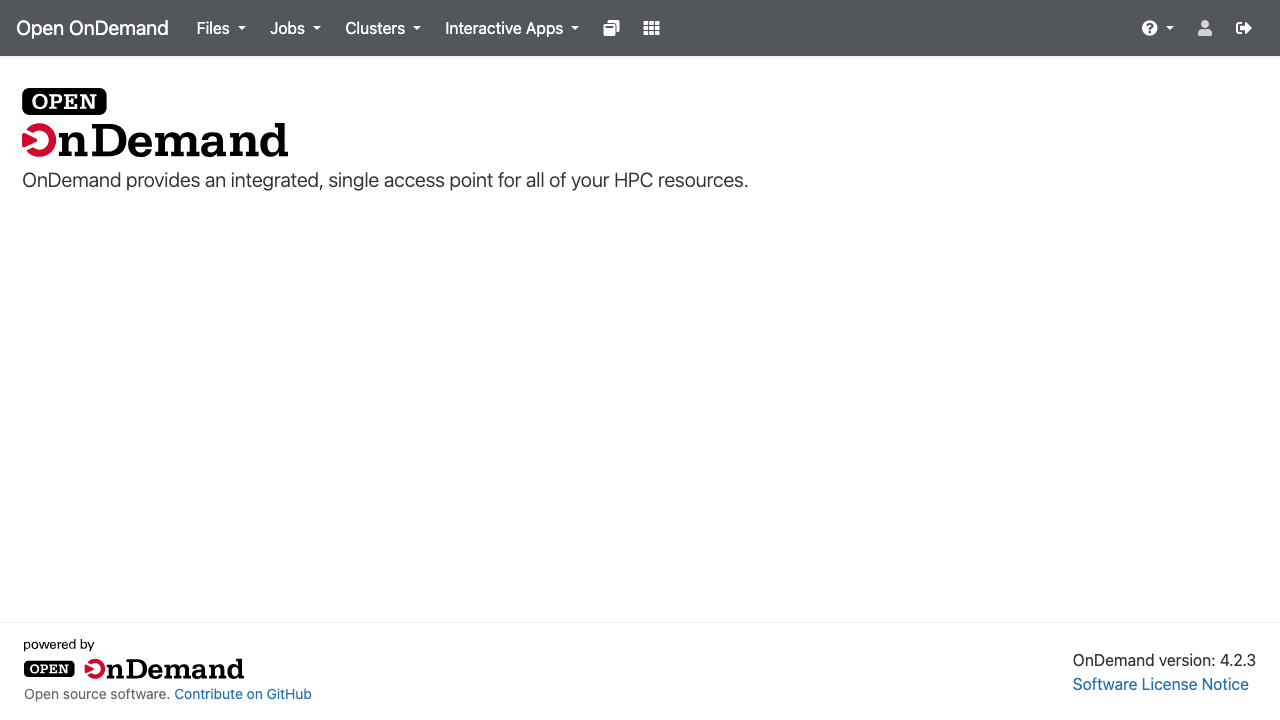The width and height of the screenshot is (1280, 720).
Task: Open the All Apps grid icon
Action: pyautogui.click(x=652, y=28)
